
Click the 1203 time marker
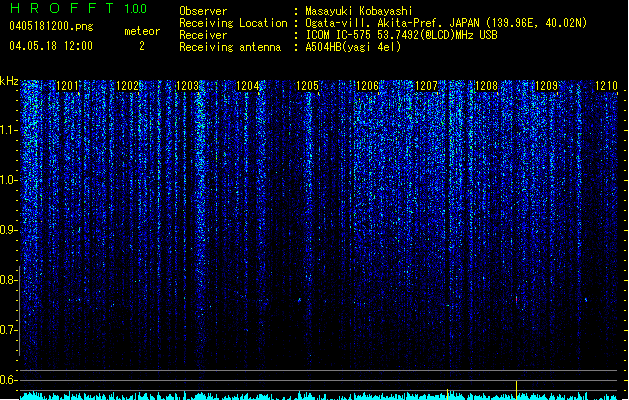187,86
